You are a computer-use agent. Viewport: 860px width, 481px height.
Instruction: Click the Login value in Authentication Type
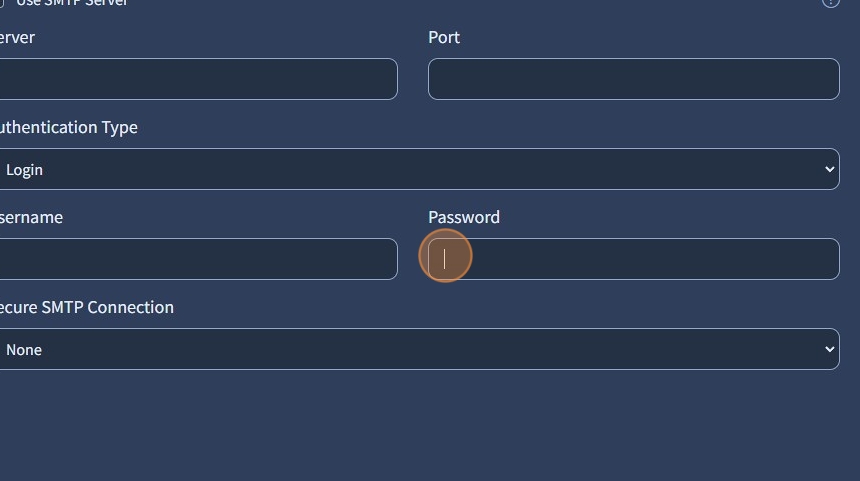tap(24, 170)
